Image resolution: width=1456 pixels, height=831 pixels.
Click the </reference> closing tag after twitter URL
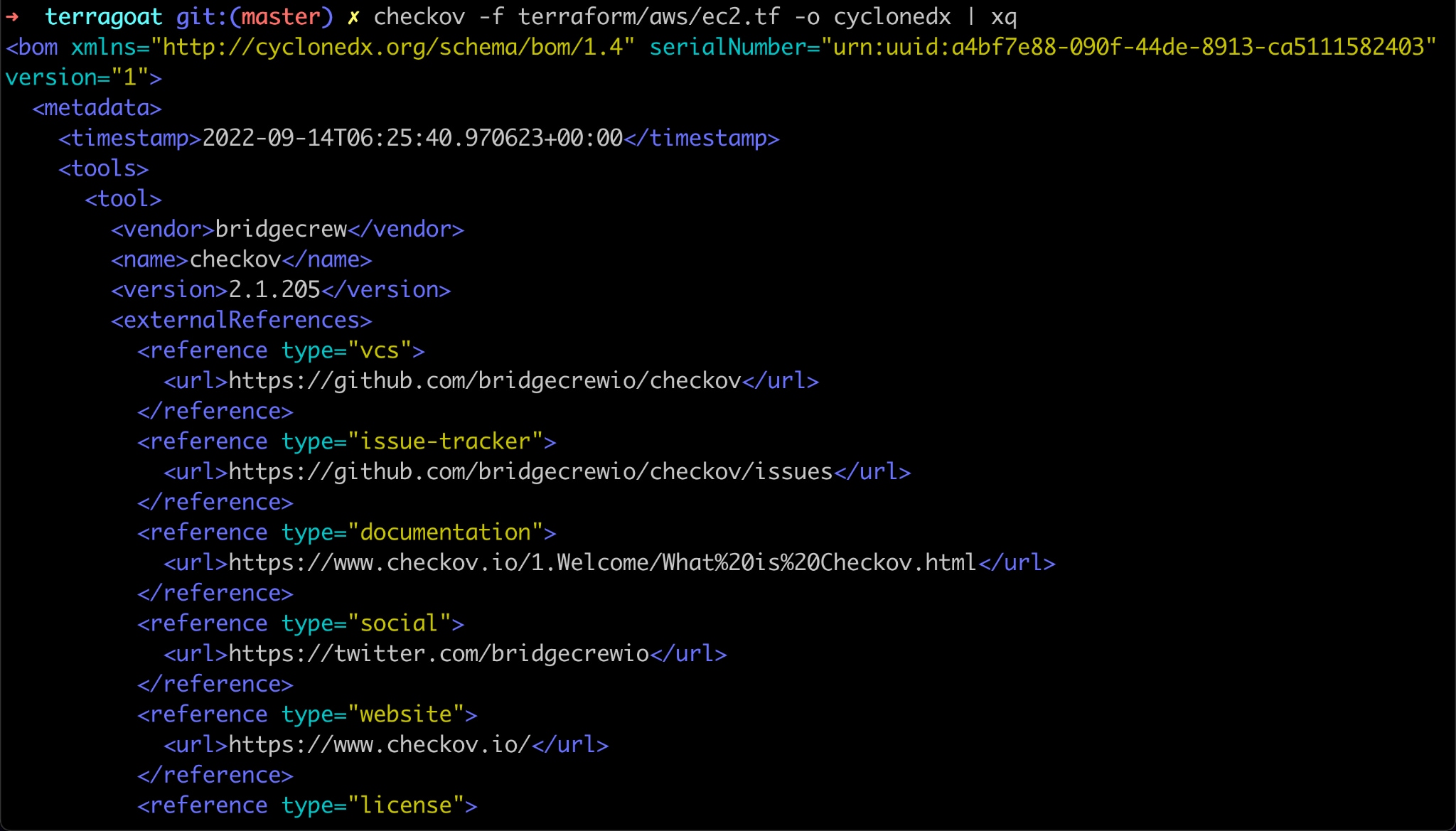coord(215,684)
